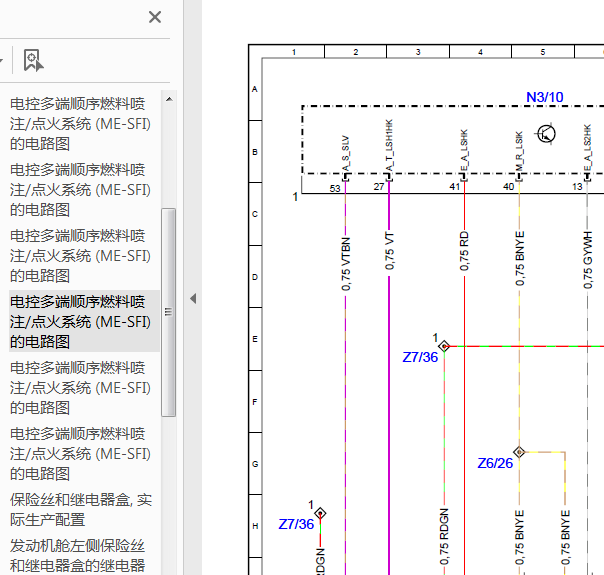Click pin number 53
Screen dimensions: 604x575
(x=335, y=188)
